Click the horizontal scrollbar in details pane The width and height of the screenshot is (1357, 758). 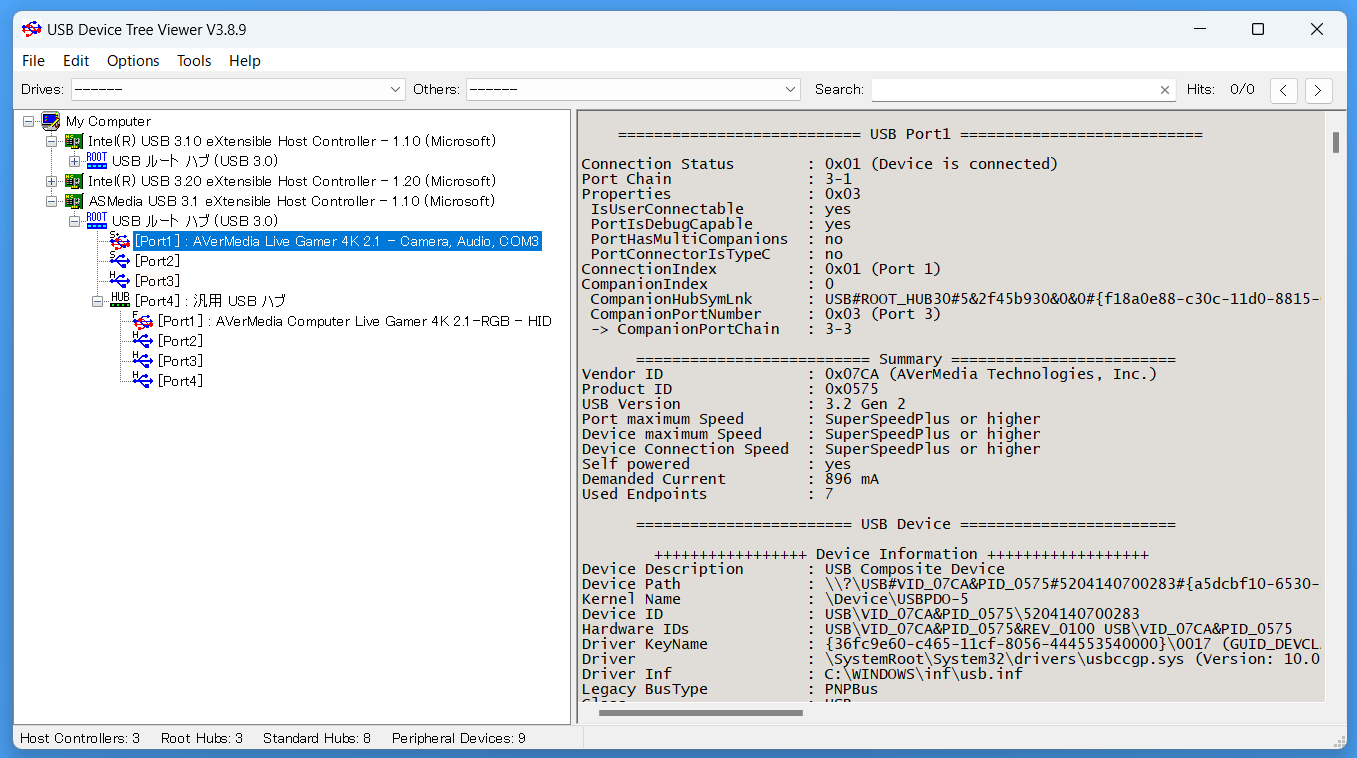(700, 713)
